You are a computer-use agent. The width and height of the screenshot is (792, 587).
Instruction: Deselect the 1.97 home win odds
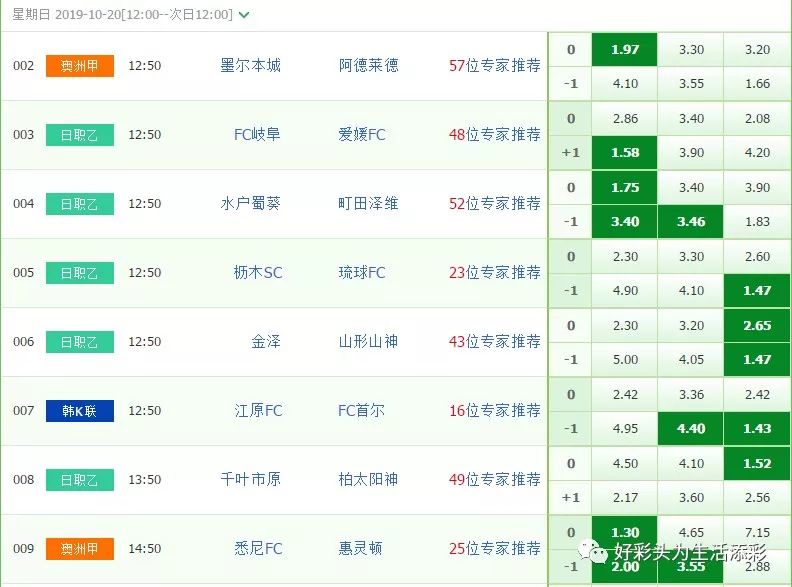pyautogui.click(x=624, y=50)
